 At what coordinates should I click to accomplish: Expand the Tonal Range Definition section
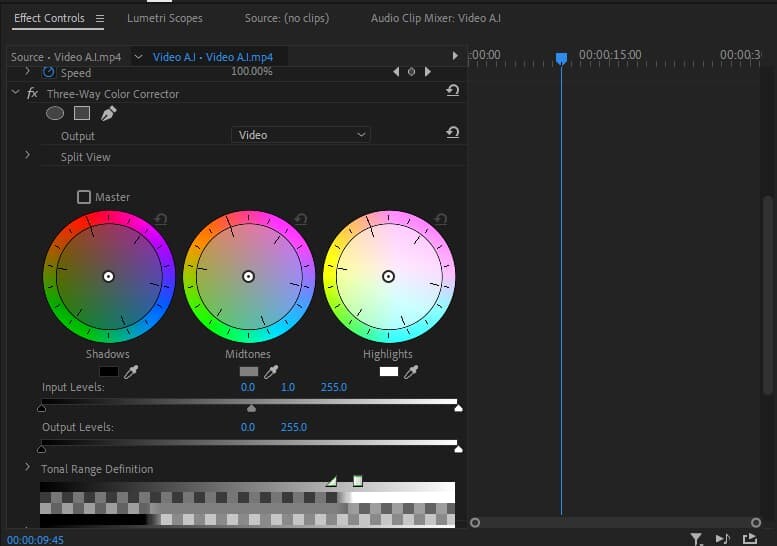pos(28,468)
